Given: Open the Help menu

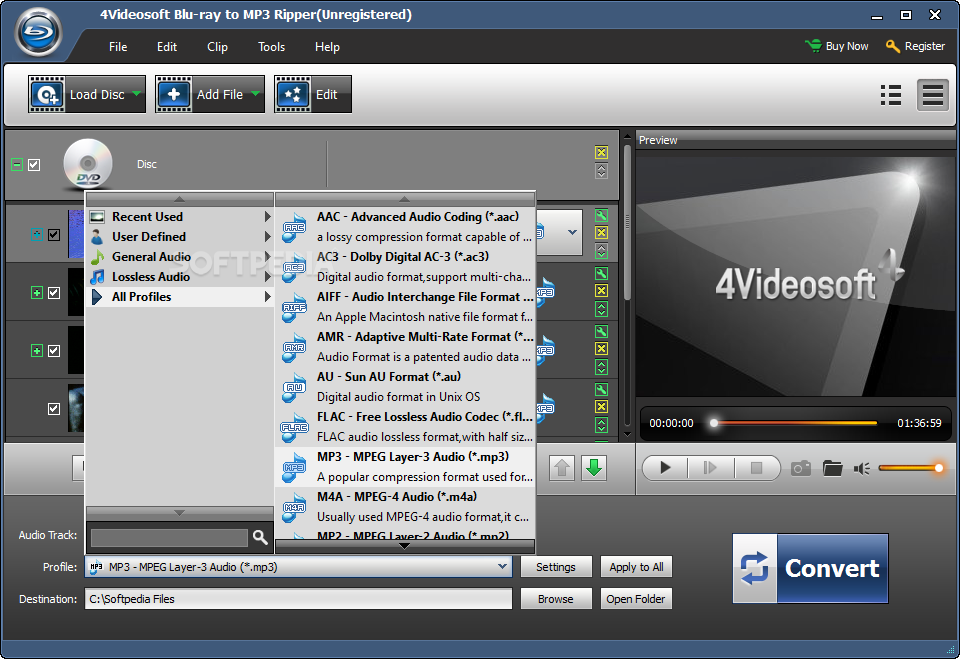Looking at the screenshot, I should coord(327,47).
